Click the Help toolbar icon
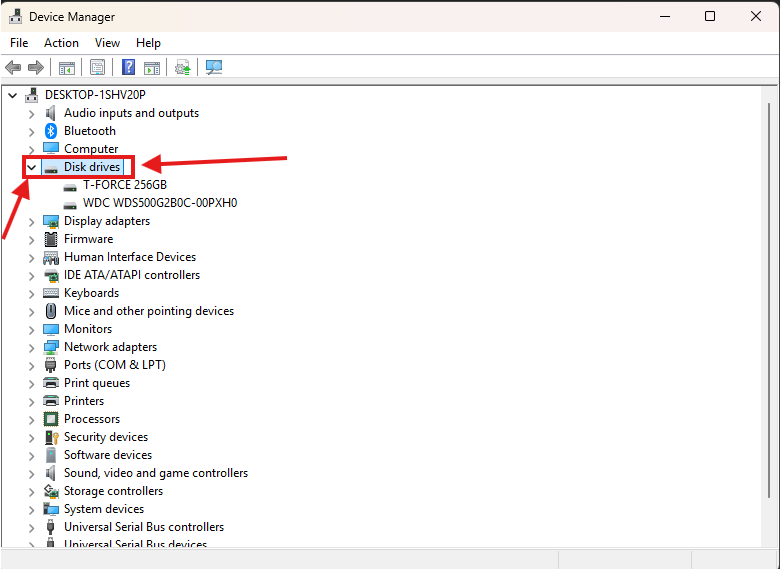Screen dimensions: 780x569 click(128, 68)
